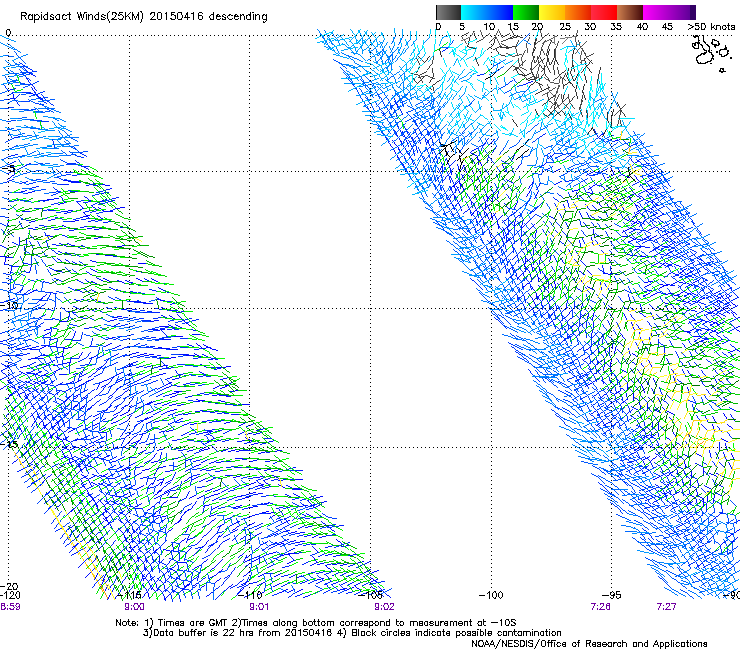Image resolution: width=740 pixels, height=650 pixels.
Task: Click the magenta 40-45 knots legend swatch
Action: (656, 12)
